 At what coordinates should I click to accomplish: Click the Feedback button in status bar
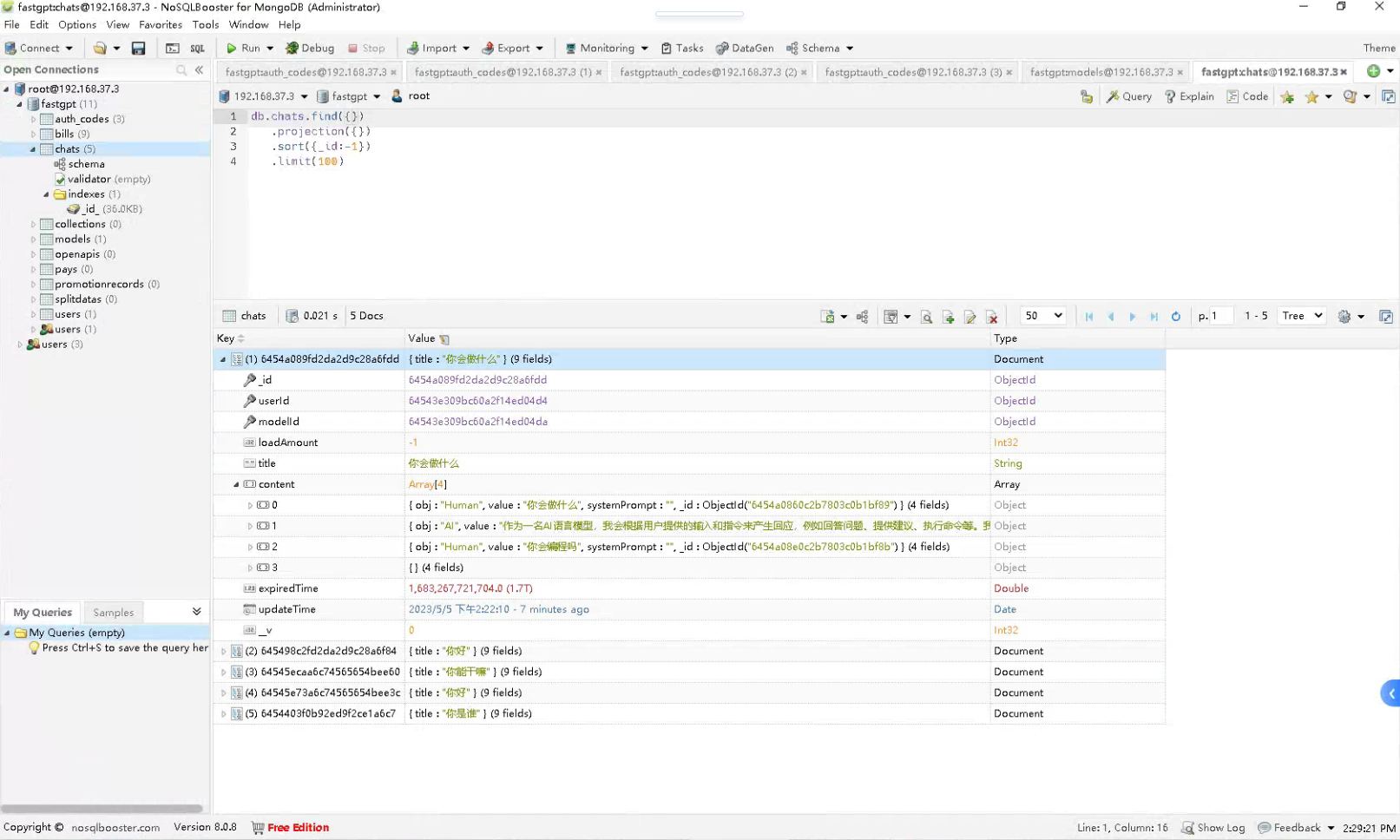coord(1296,828)
